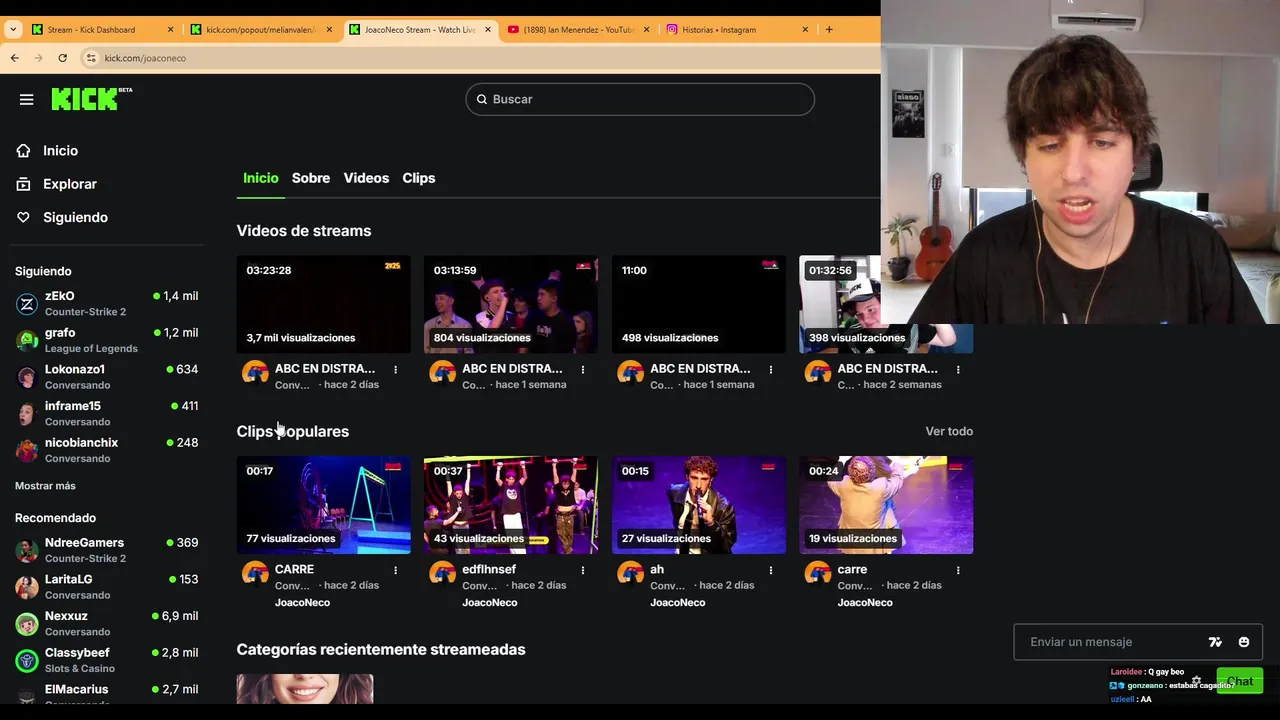Image resolution: width=1280 pixels, height=720 pixels.
Task: Click Classybeef channel avatar
Action: [27, 660]
